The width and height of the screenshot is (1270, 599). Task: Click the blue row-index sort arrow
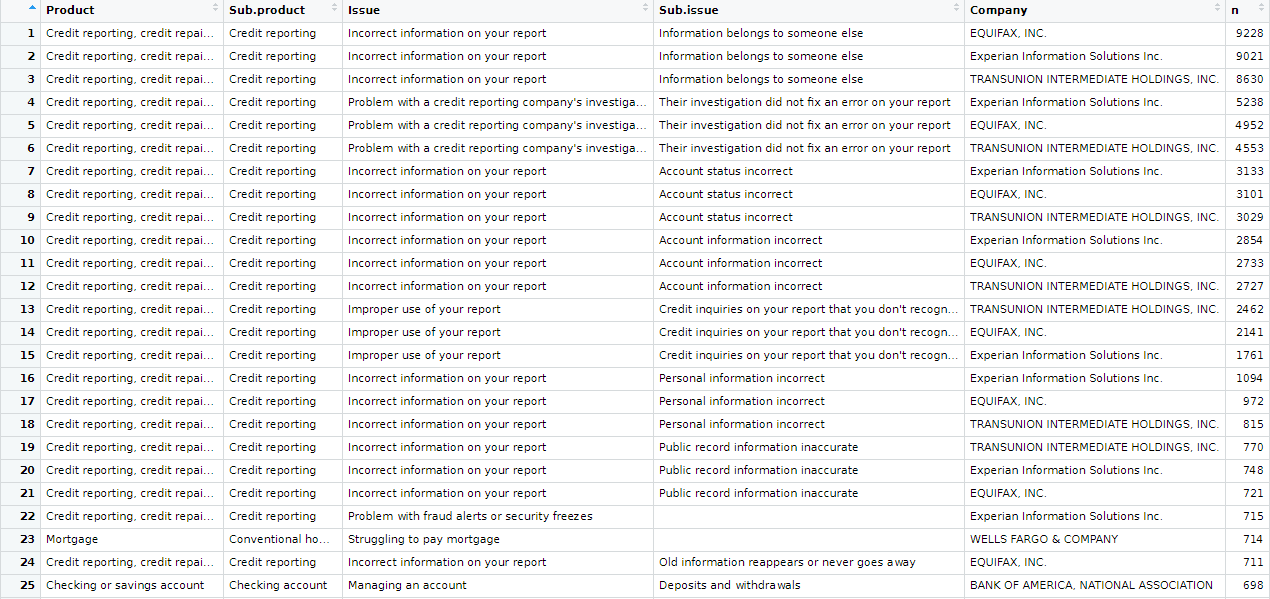coord(33,9)
